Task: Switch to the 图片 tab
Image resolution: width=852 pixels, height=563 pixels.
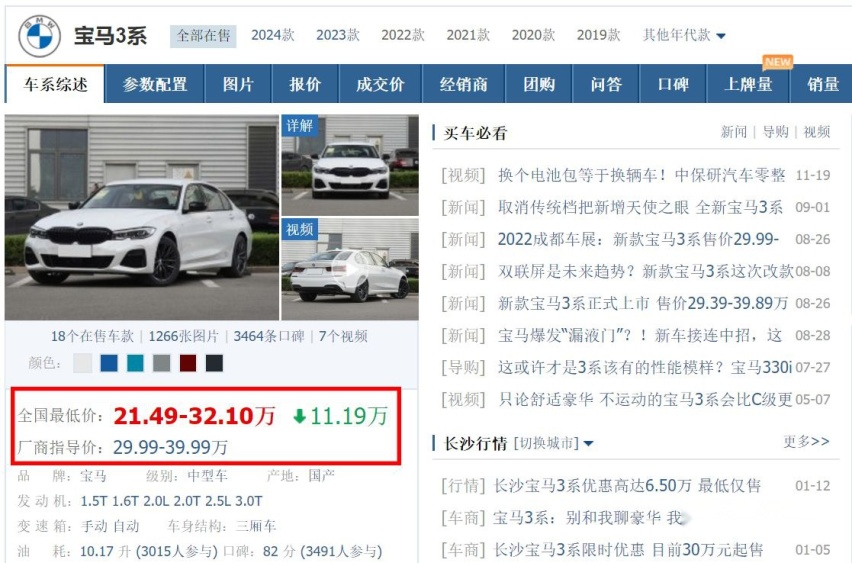Action: [238, 84]
